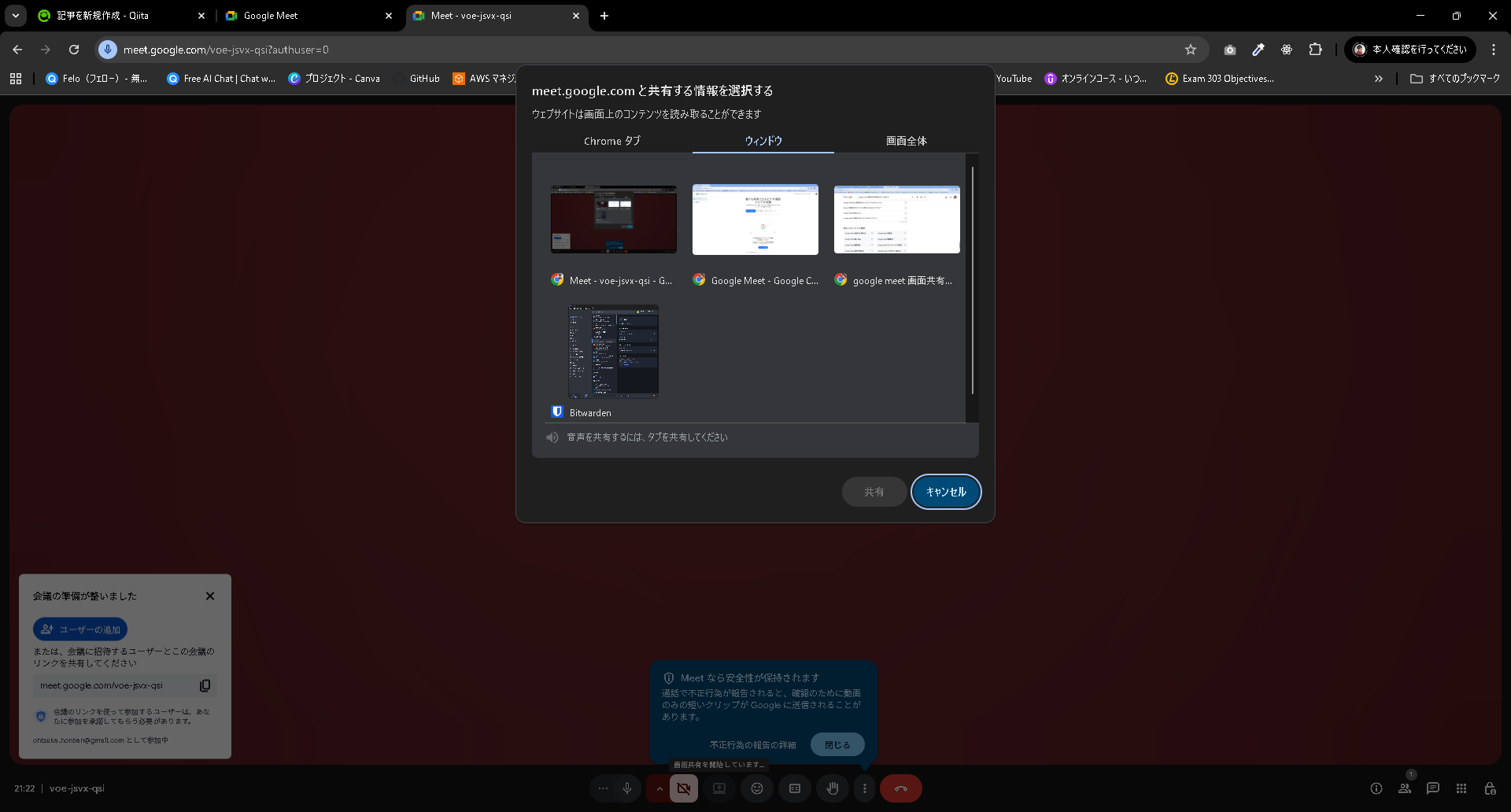Select the Meet - voe-jsvx-qsi window thumbnail

click(x=614, y=220)
